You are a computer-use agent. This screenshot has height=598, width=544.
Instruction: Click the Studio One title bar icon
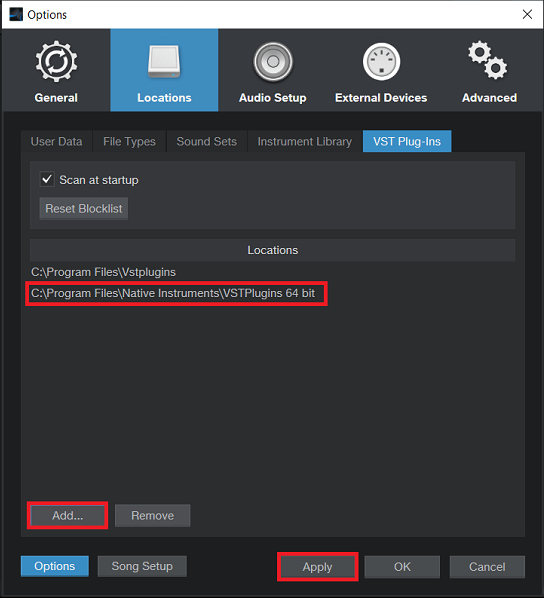click(x=16, y=14)
